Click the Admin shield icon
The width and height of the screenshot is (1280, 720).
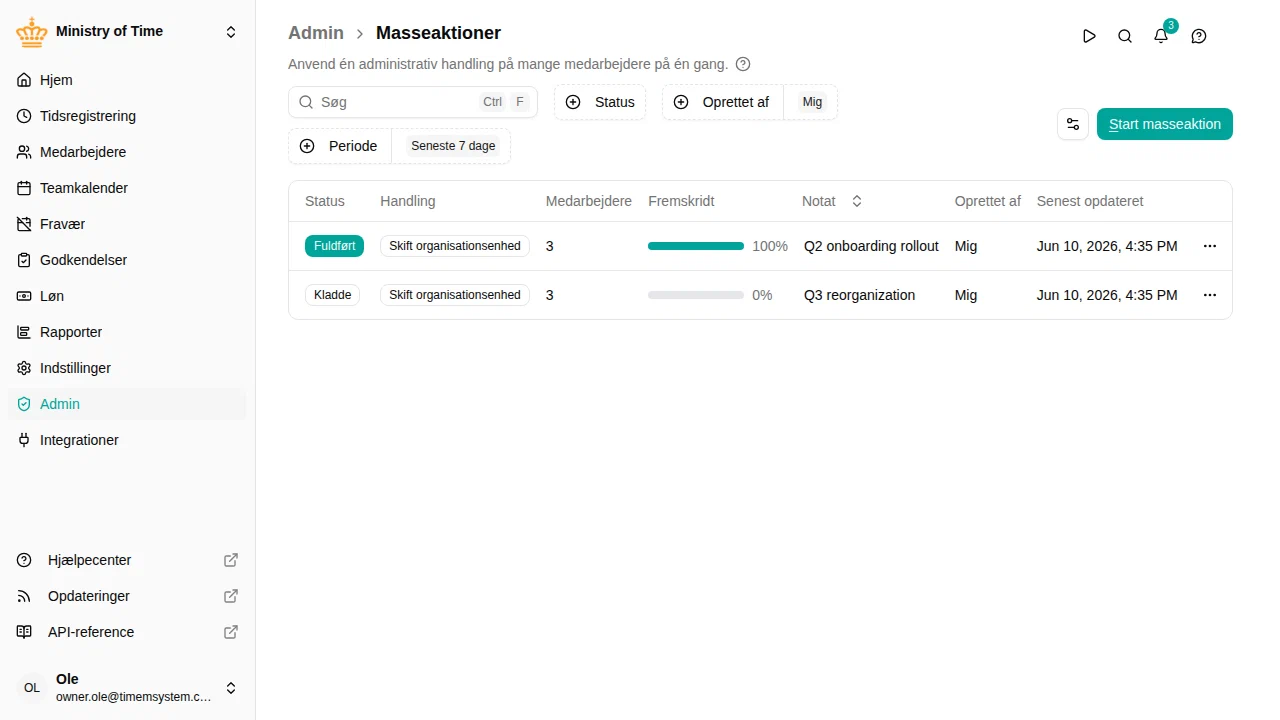[24, 404]
